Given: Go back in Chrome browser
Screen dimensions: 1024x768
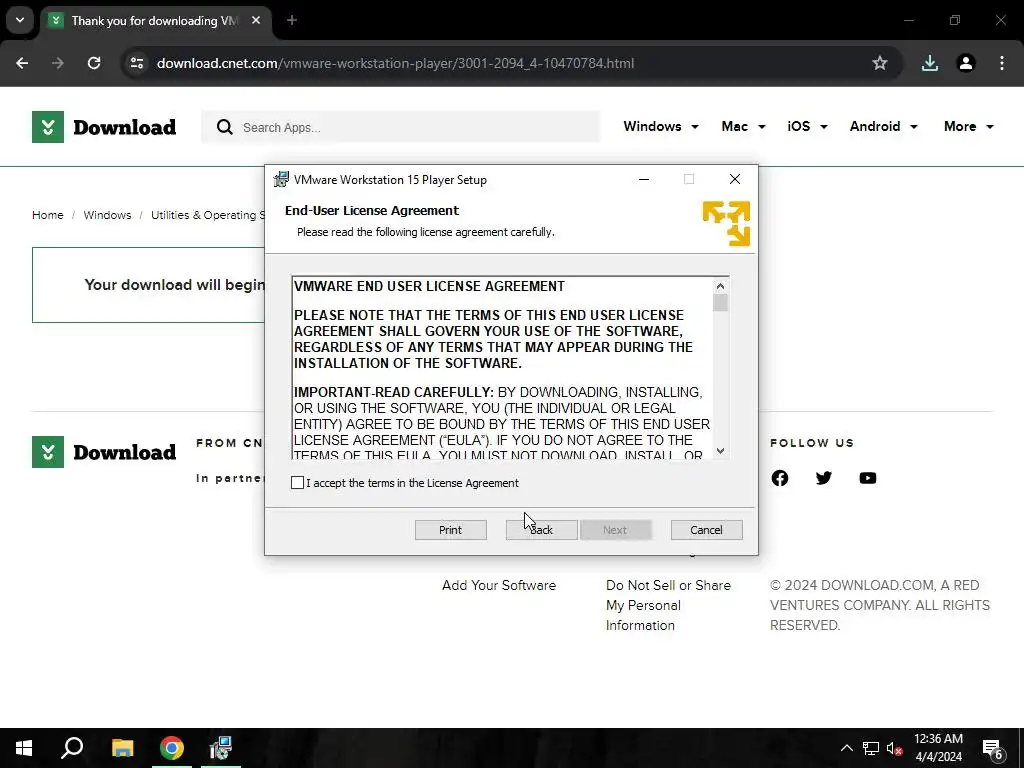Looking at the screenshot, I should coord(22,63).
